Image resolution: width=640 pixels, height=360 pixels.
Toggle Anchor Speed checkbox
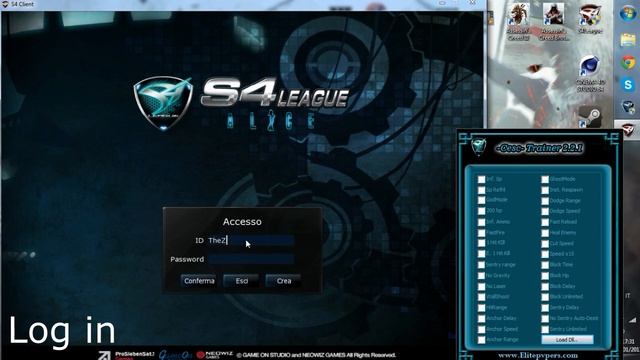pyautogui.click(x=482, y=329)
